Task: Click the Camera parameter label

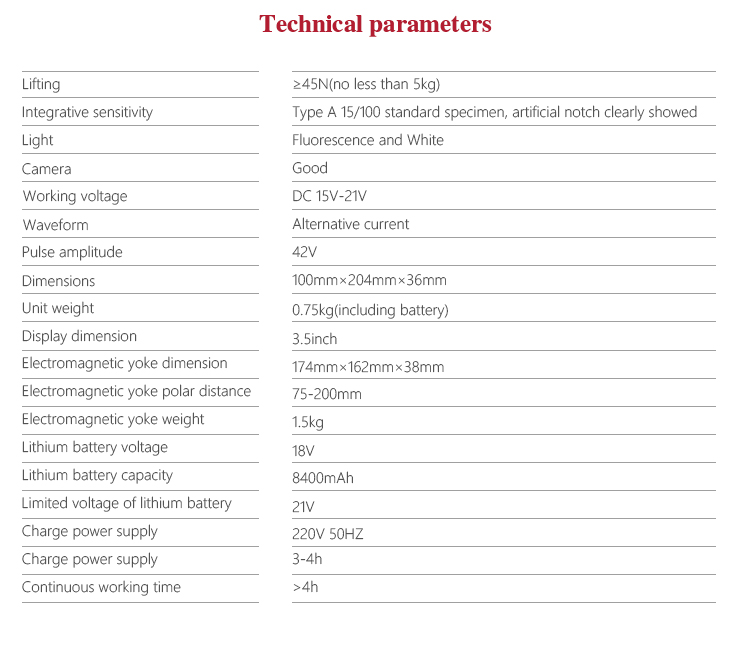Action: (47, 169)
